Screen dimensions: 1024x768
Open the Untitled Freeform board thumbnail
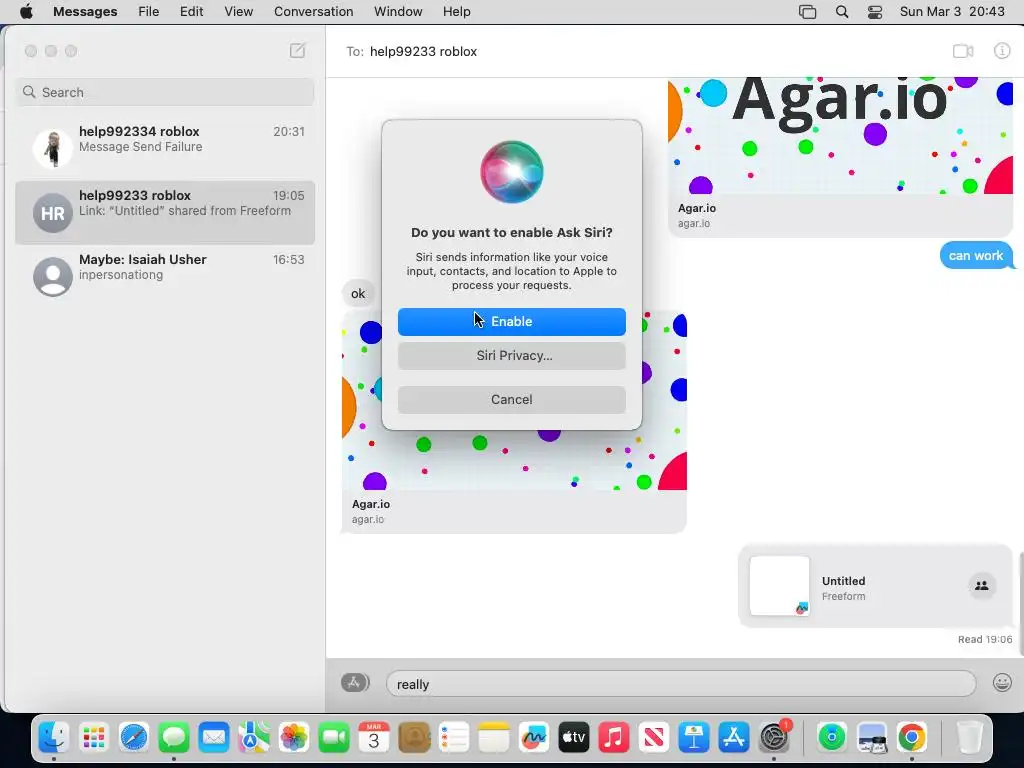pos(779,586)
